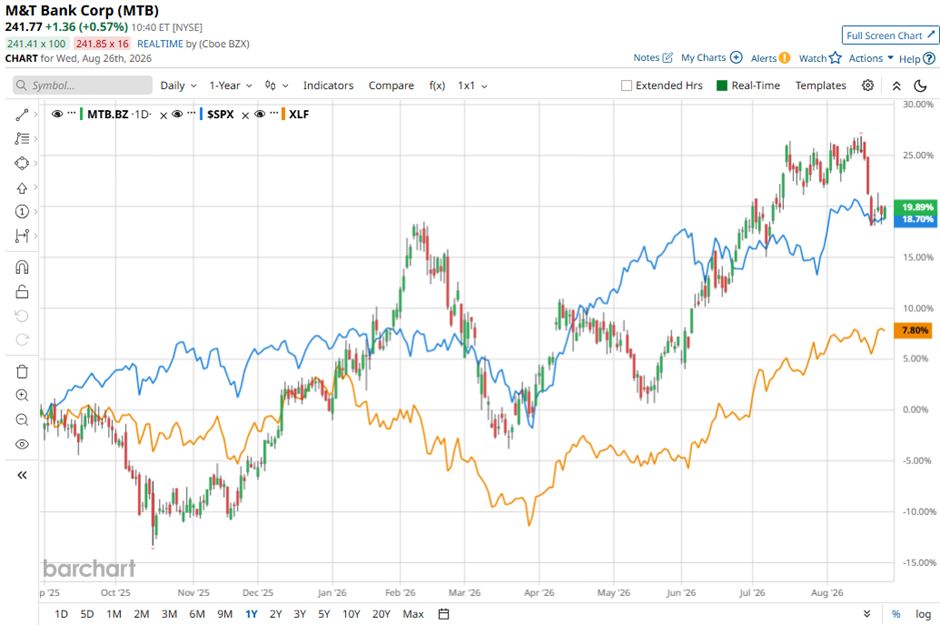Open chart settings gear
940x625 pixels.
pyautogui.click(x=867, y=85)
